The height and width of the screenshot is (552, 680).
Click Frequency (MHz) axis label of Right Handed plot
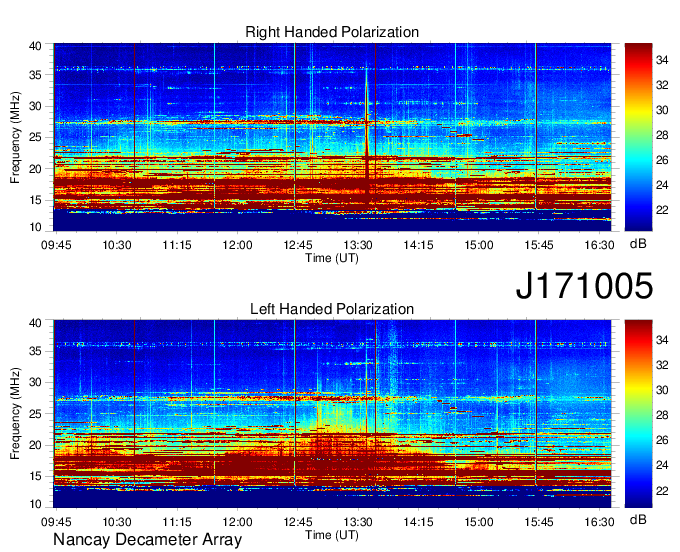(x=15, y=137)
